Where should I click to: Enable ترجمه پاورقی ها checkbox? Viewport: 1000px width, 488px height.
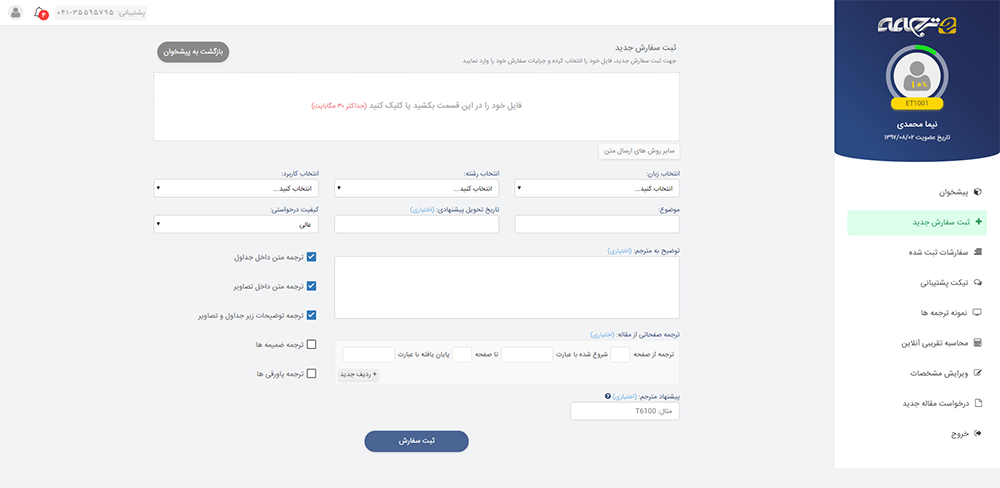[x=311, y=374]
